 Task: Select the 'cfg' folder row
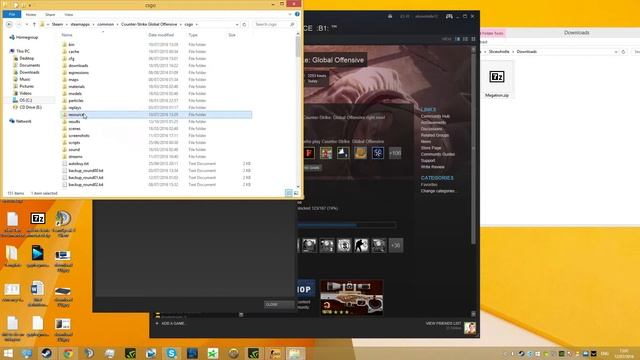click(x=156, y=58)
